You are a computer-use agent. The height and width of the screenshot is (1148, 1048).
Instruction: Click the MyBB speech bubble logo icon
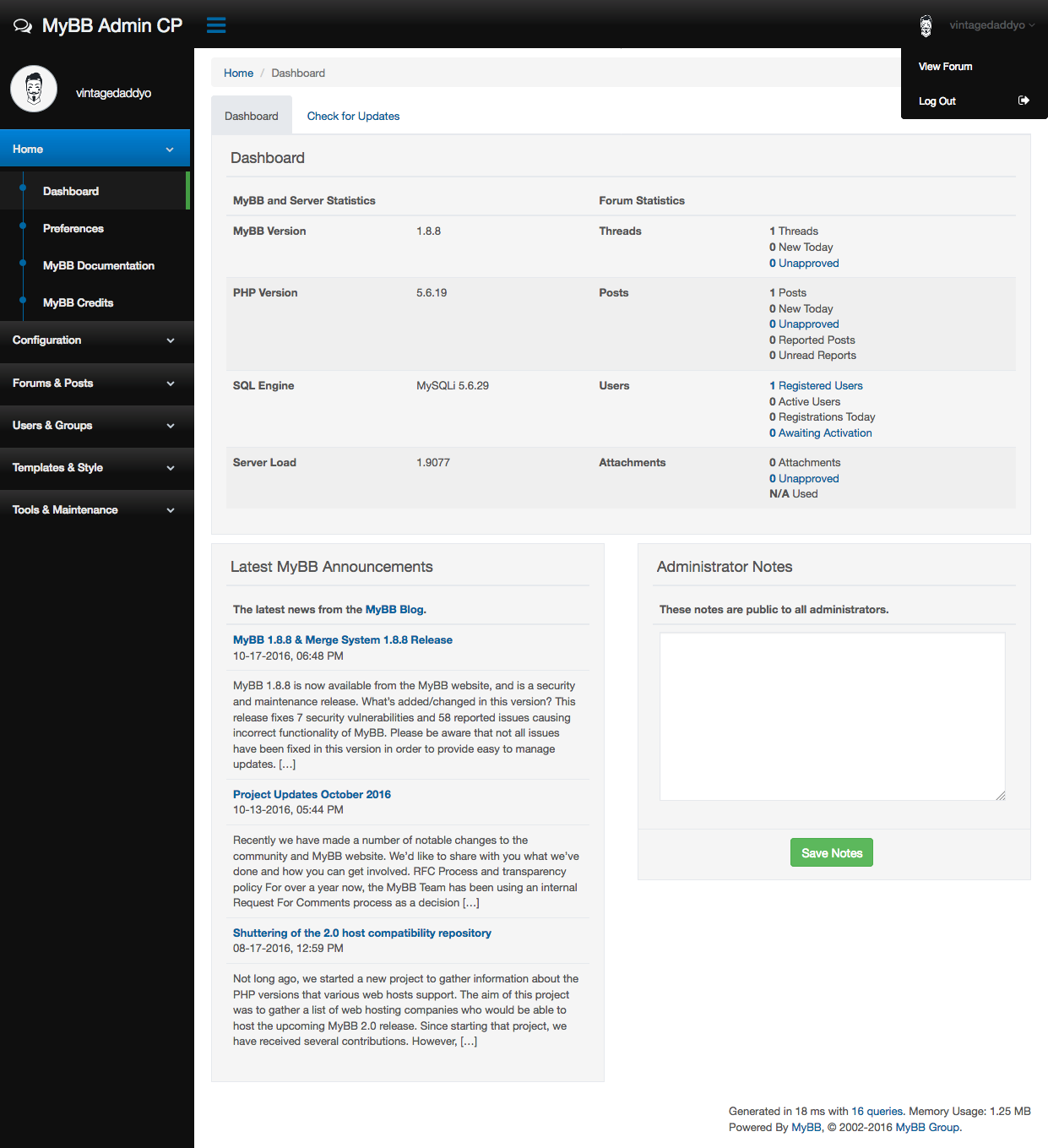[x=23, y=26]
